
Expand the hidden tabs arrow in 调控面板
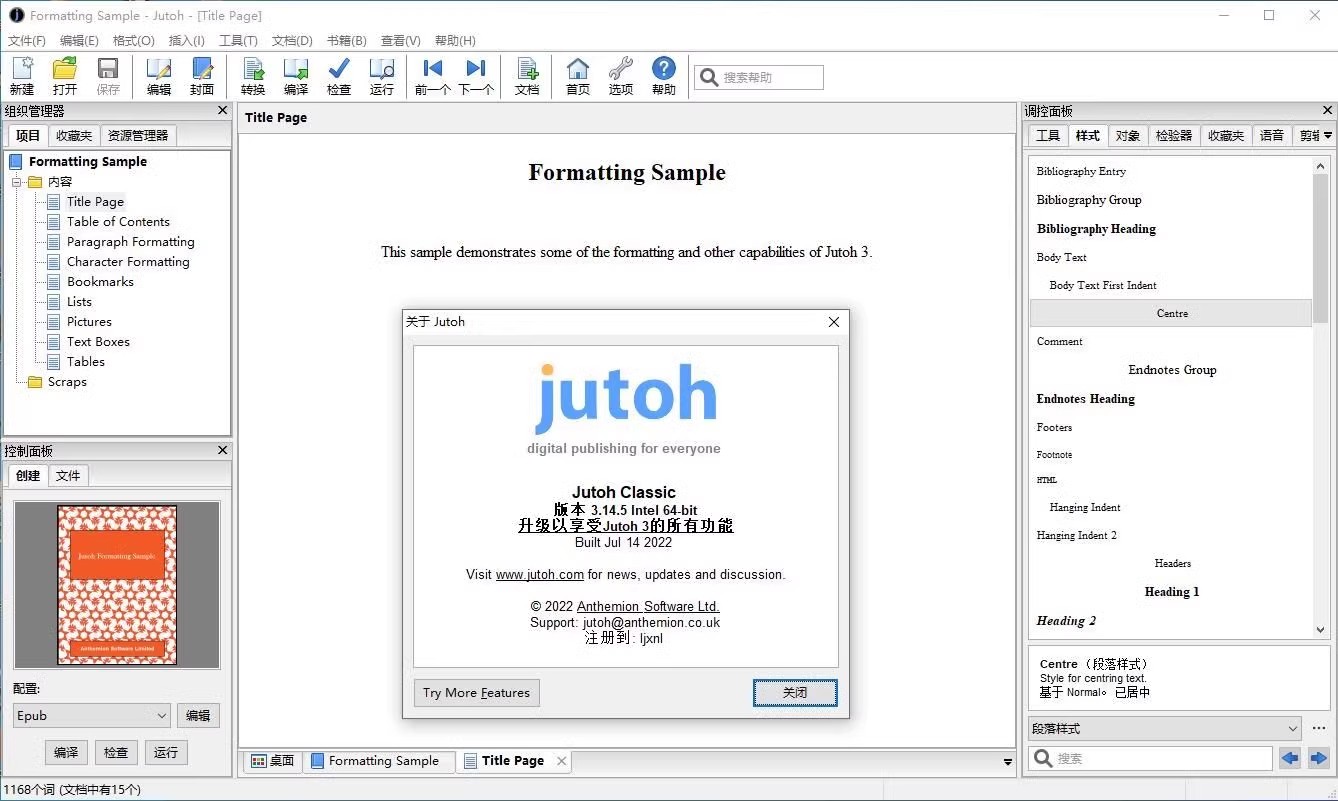coord(1327,136)
